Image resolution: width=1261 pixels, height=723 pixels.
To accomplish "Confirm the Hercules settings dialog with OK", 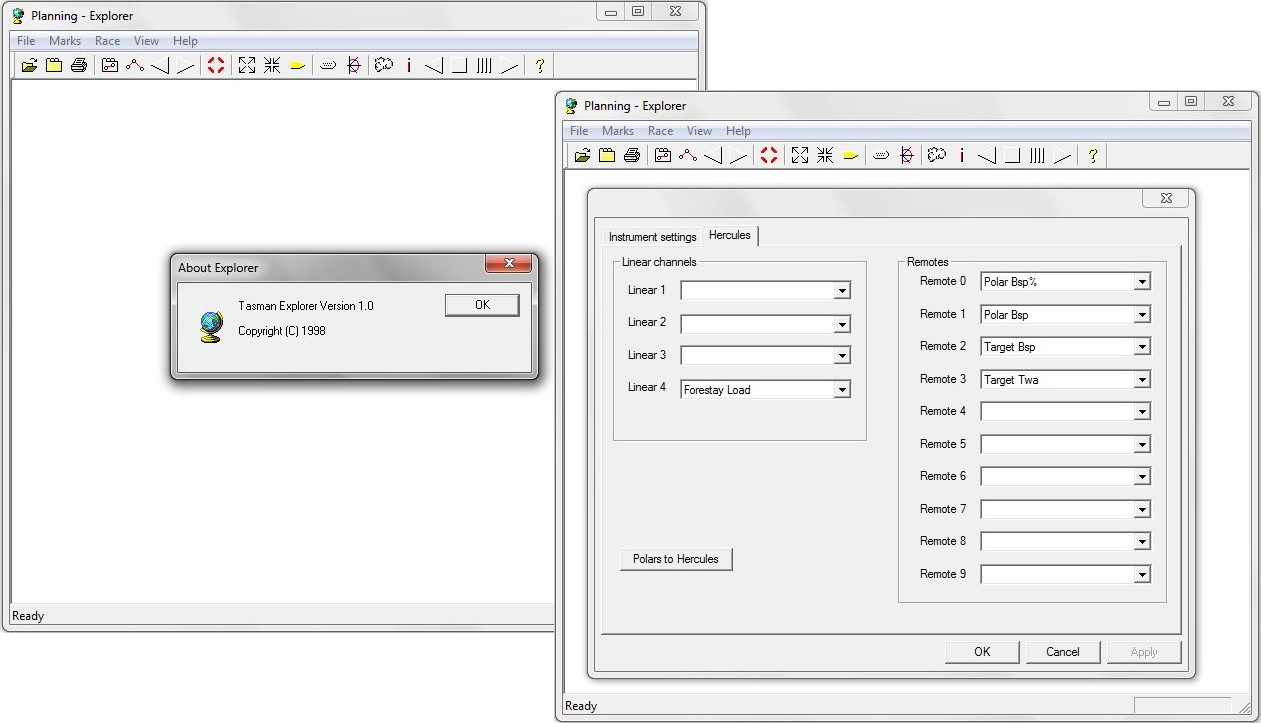I will 982,652.
